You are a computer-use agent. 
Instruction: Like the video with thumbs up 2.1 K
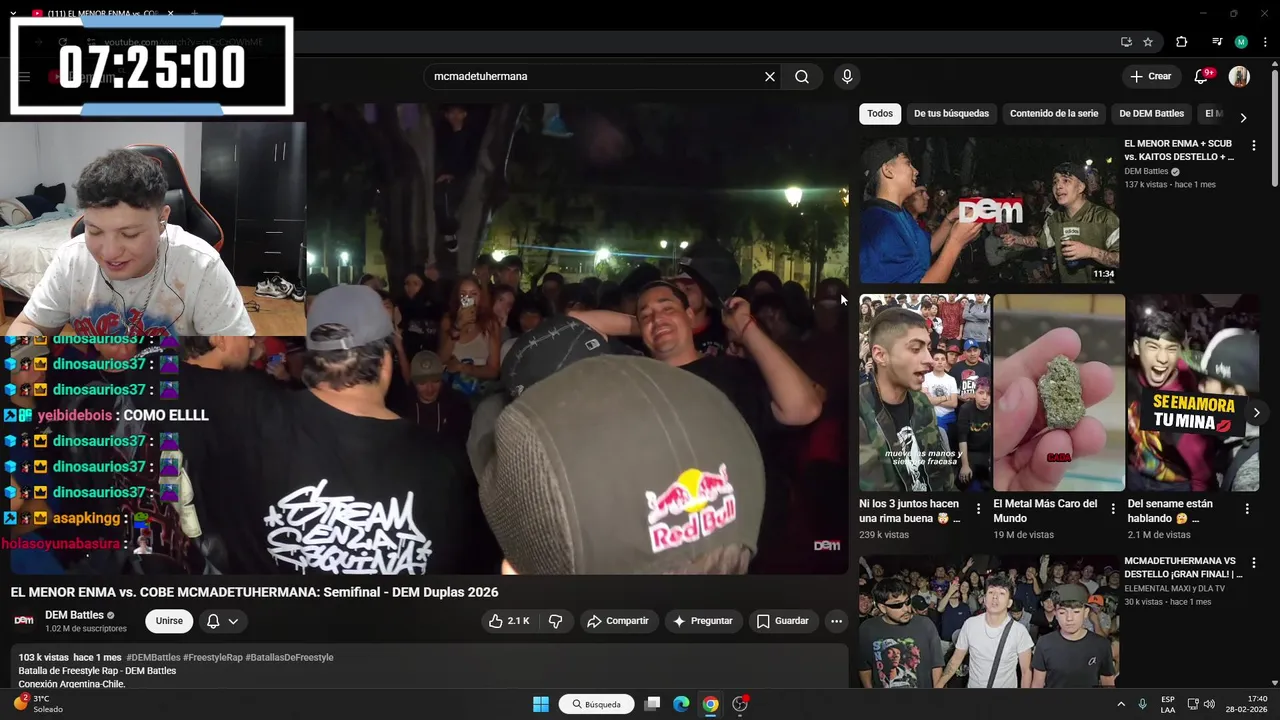tap(509, 621)
